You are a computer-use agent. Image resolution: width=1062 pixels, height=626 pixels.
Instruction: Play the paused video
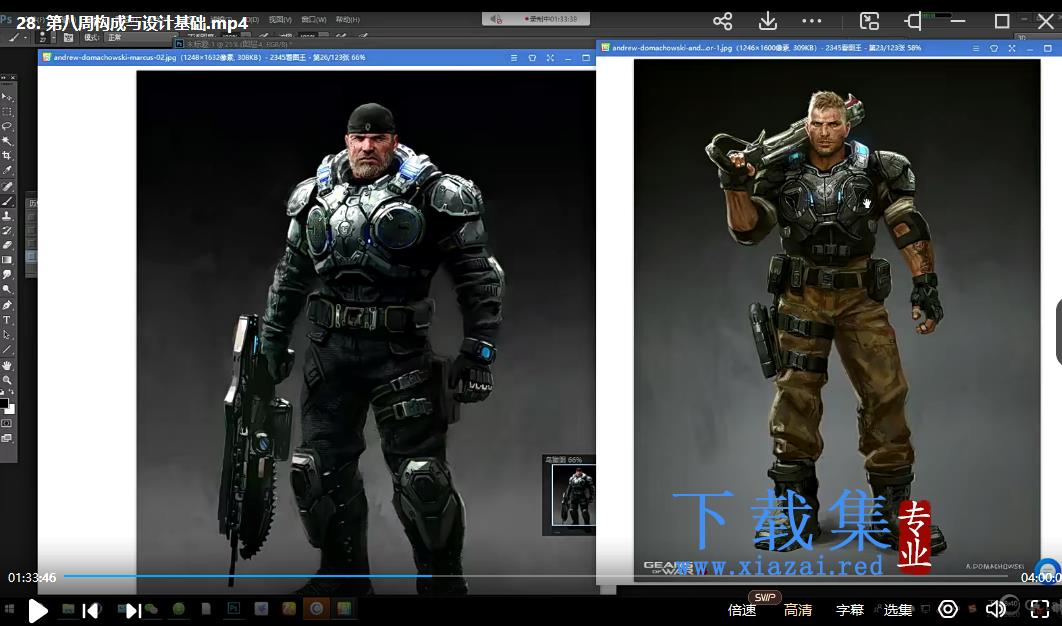38,610
